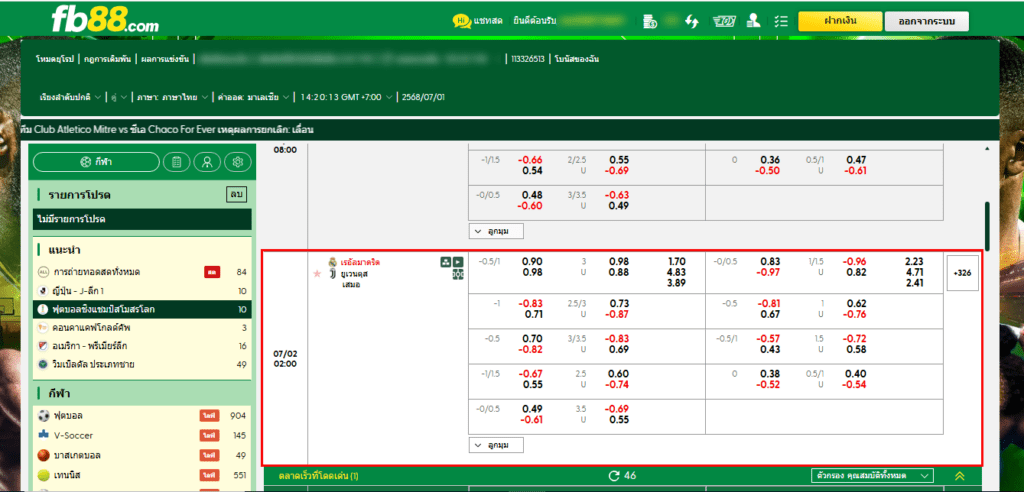This screenshot has width=1024, height=492.
Task: Click ตลาดเร็วที่โดดเด่น (1) section header
Action: [317, 476]
